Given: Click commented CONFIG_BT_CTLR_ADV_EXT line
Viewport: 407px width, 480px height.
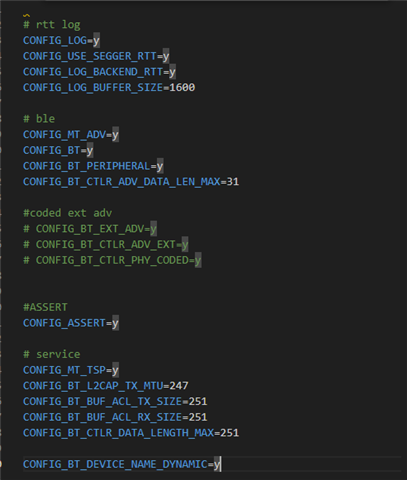Looking at the screenshot, I should 106,245.
